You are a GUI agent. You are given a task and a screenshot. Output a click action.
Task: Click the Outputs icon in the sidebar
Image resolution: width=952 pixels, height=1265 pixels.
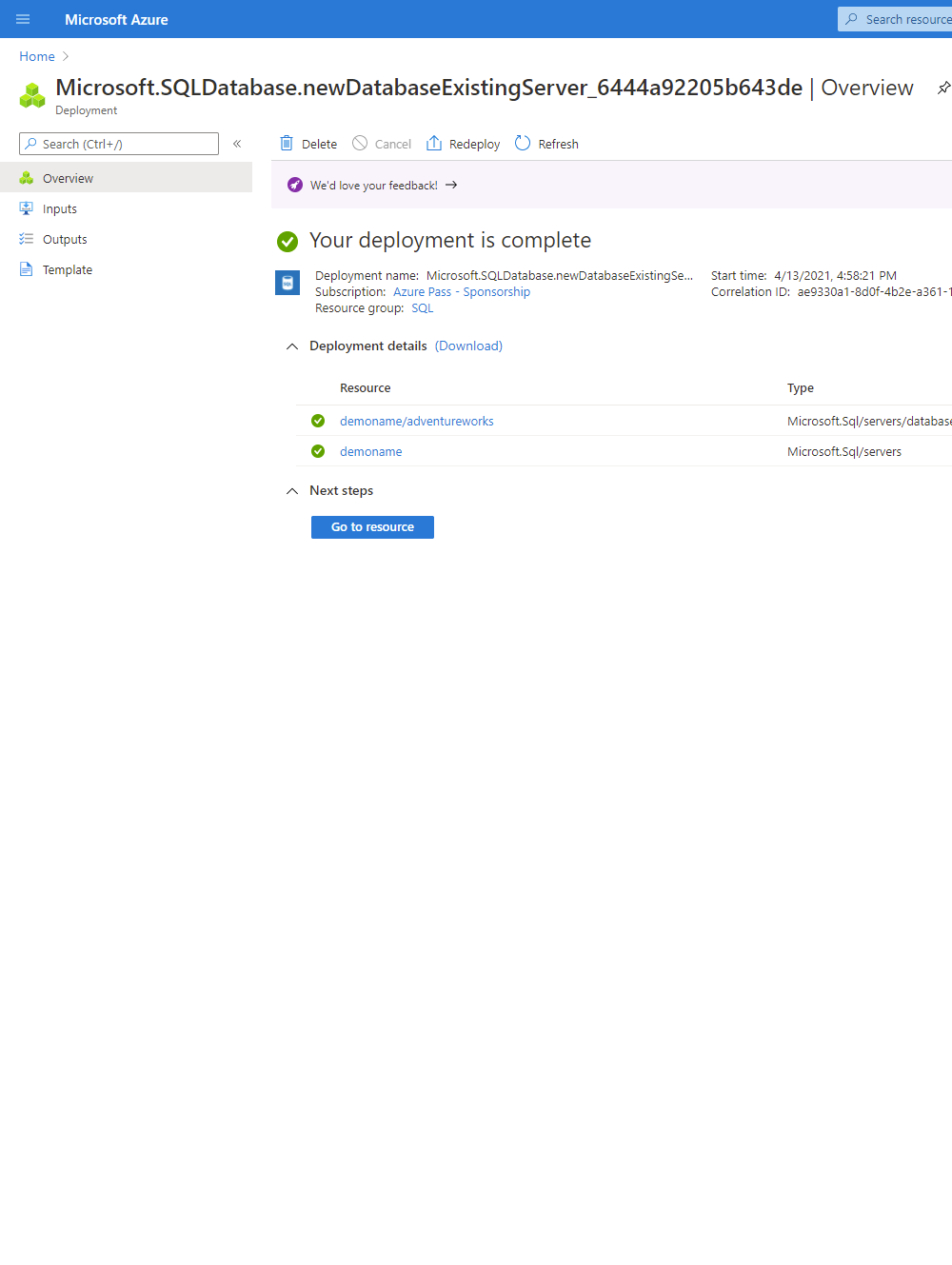[26, 238]
